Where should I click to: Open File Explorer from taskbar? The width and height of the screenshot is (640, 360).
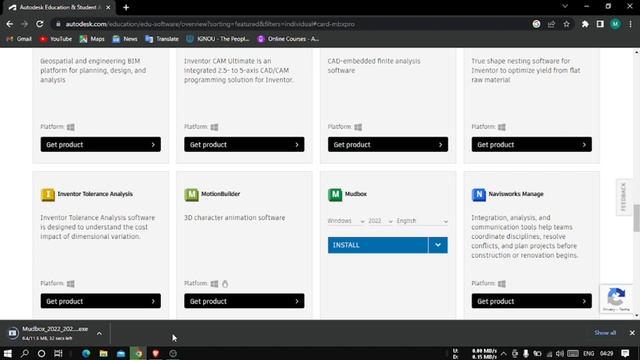click(x=104, y=353)
